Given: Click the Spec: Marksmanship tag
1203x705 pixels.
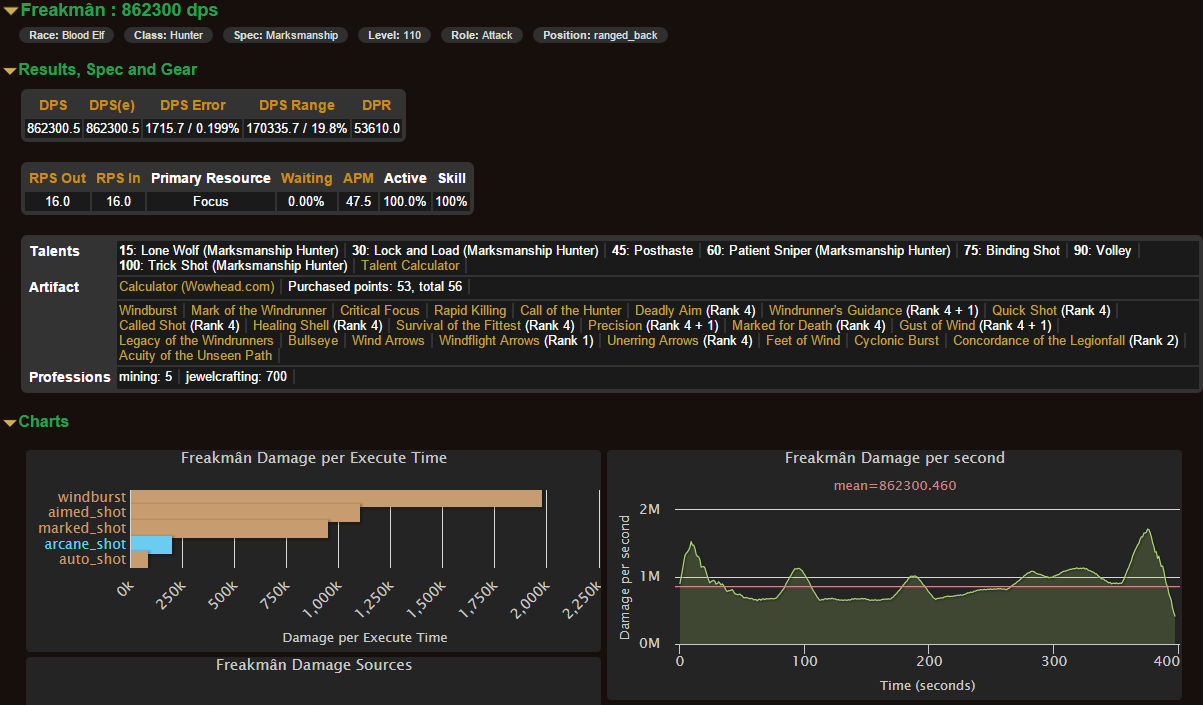Looking at the screenshot, I should 286,35.
